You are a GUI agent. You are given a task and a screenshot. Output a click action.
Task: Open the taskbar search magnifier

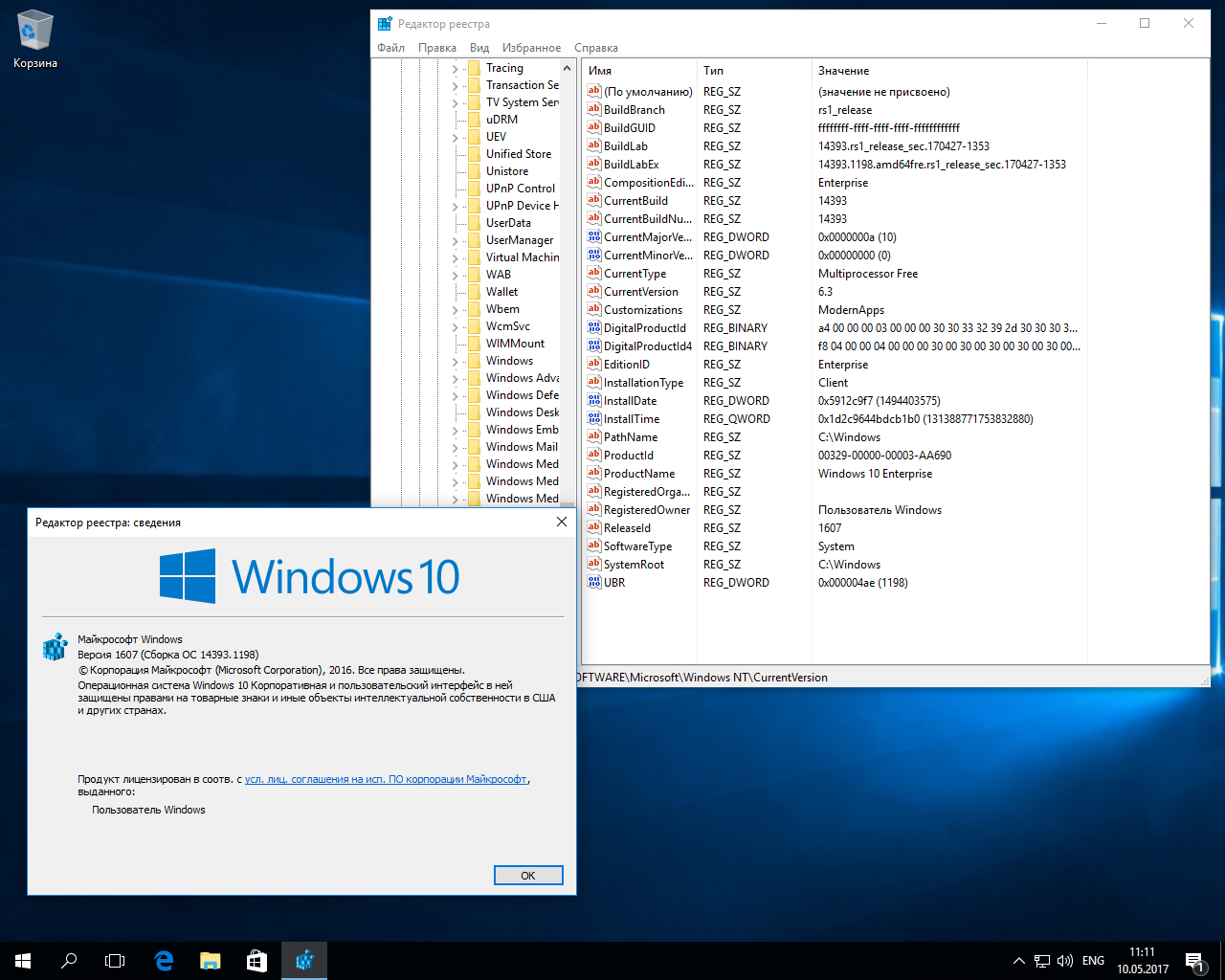point(69,961)
